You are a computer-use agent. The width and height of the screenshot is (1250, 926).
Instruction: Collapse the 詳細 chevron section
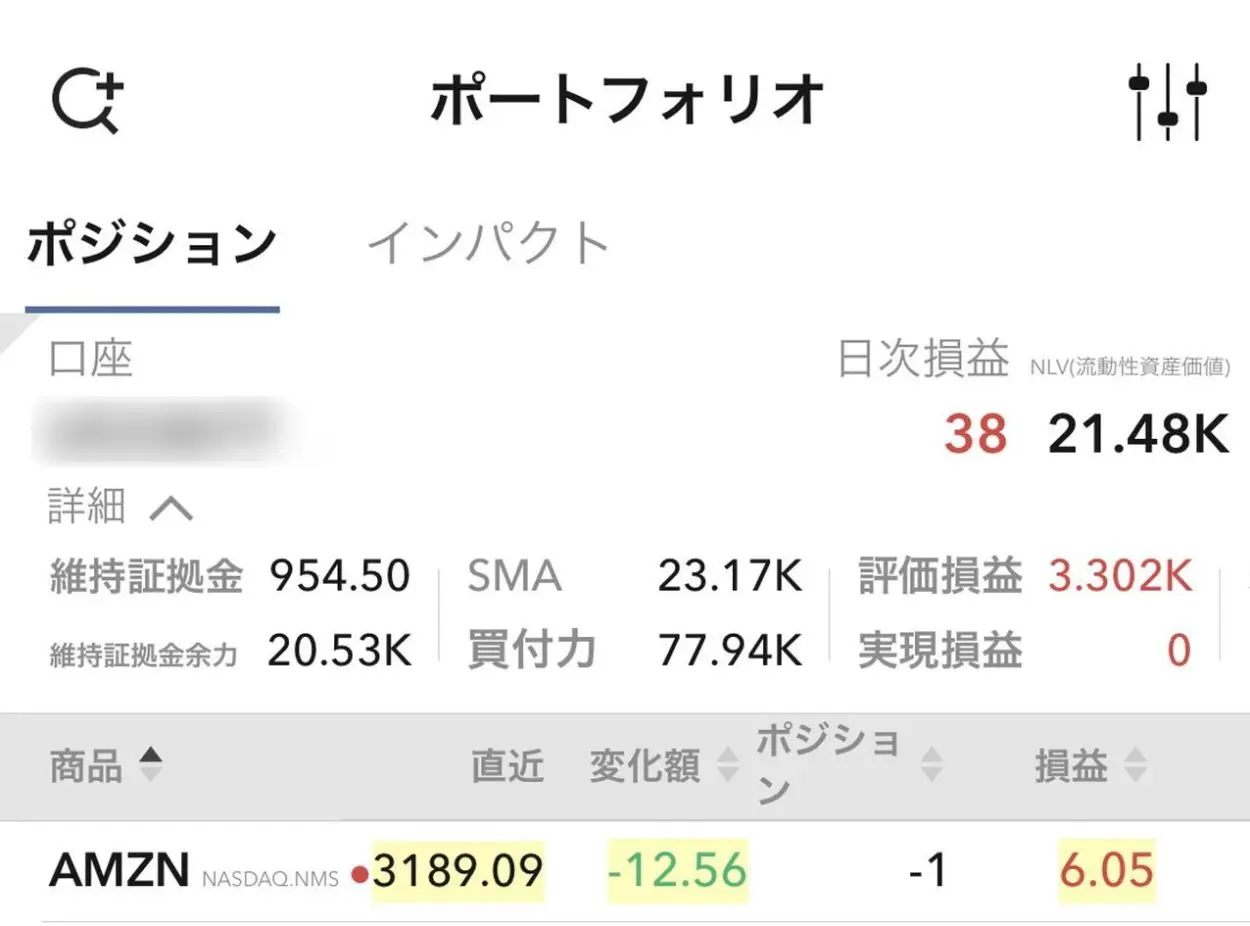tap(171, 510)
